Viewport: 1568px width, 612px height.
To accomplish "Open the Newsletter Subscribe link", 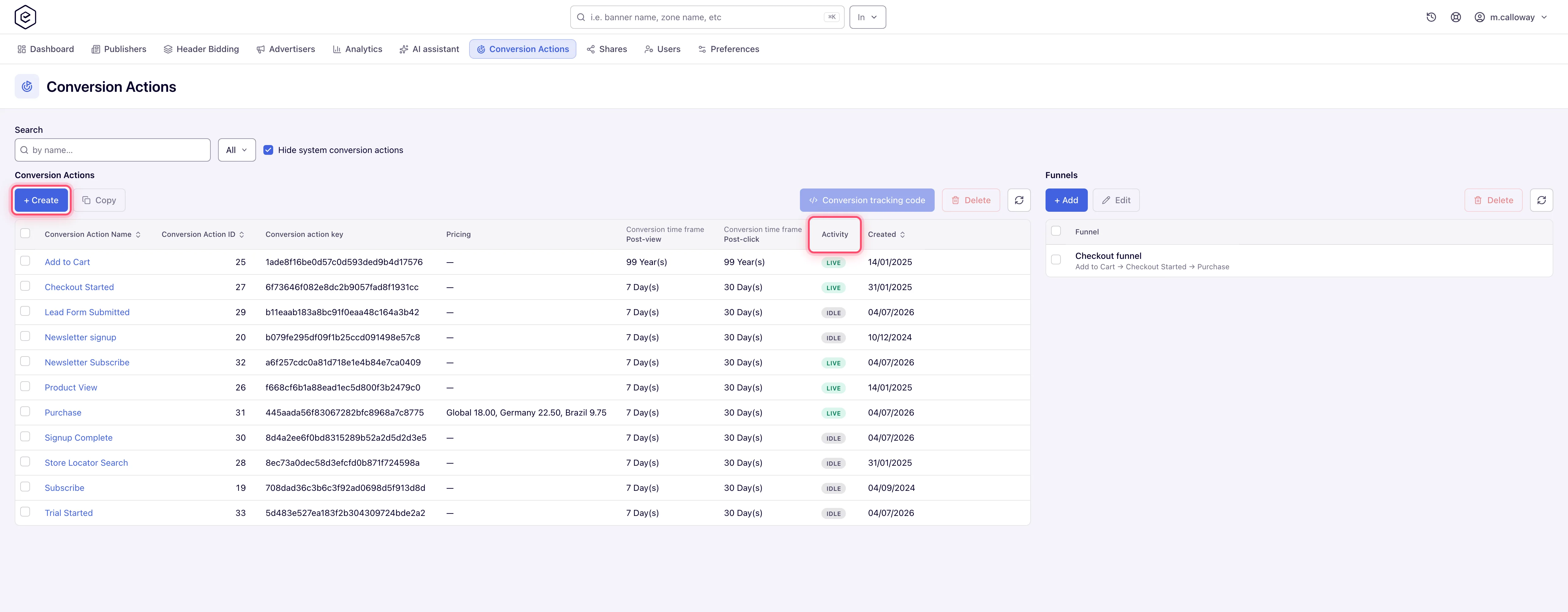I will 87,362.
